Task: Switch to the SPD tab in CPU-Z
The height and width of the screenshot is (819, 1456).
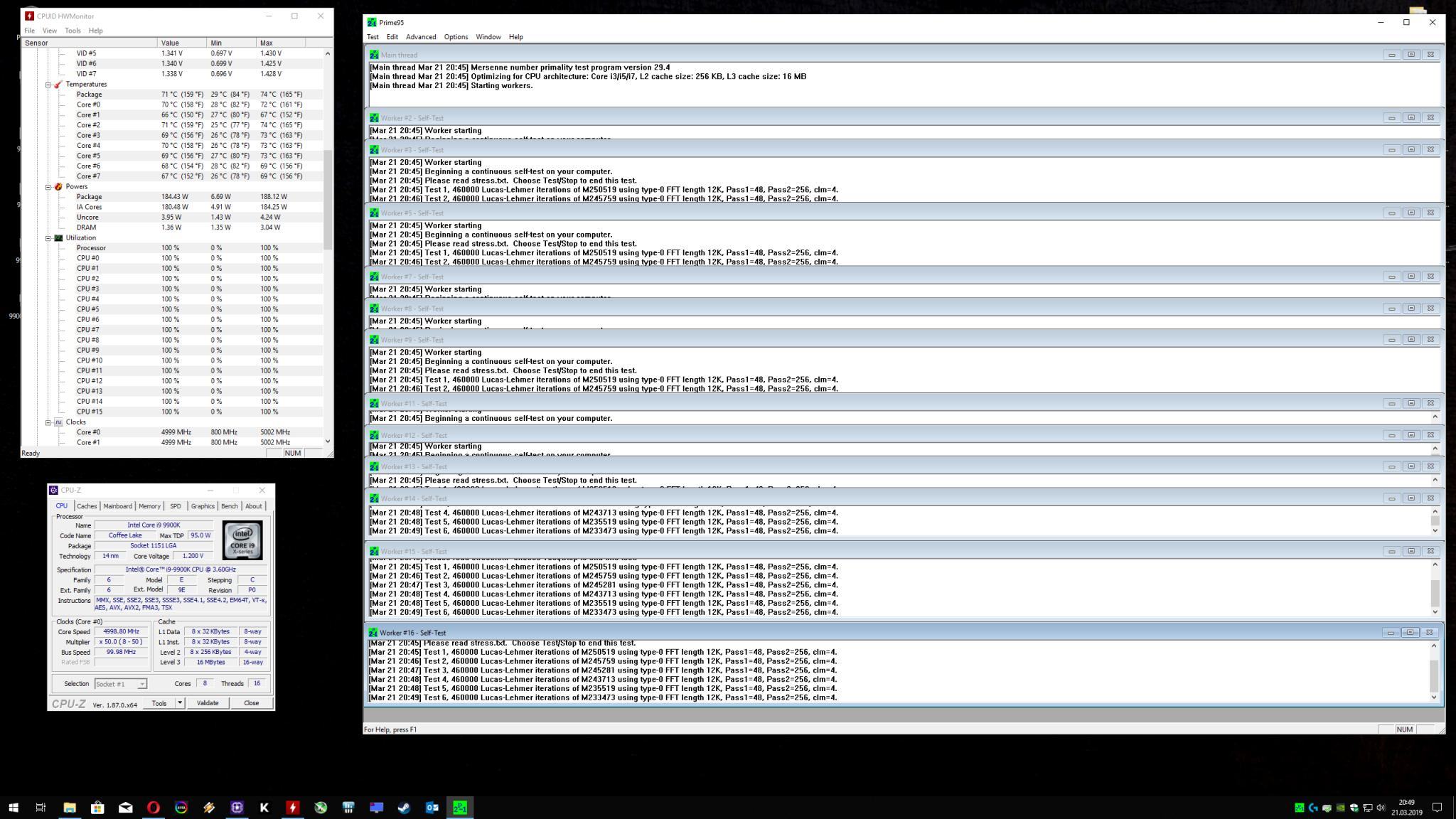Action: pos(176,506)
